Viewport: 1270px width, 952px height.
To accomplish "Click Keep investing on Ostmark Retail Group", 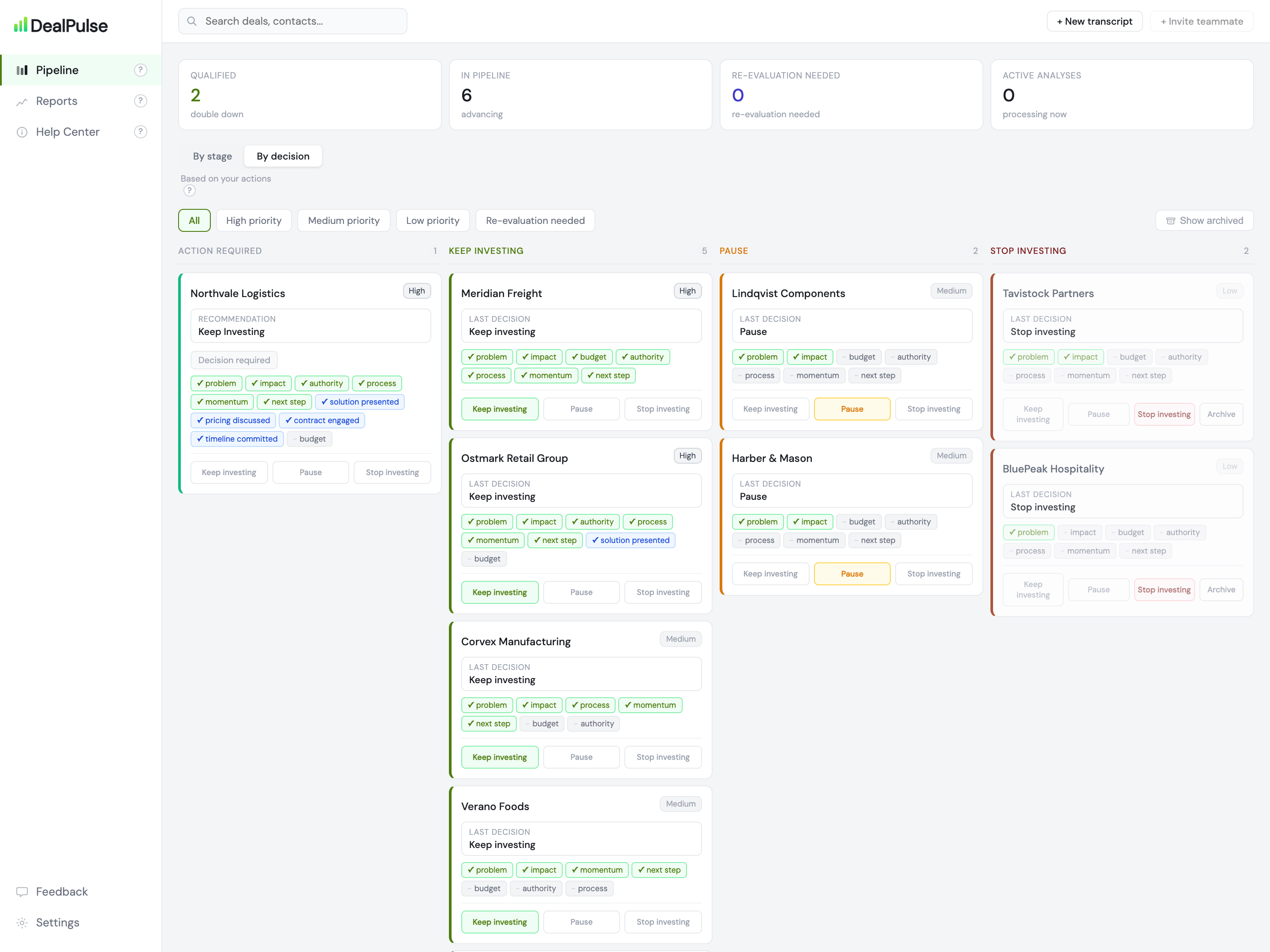I will pos(500,592).
